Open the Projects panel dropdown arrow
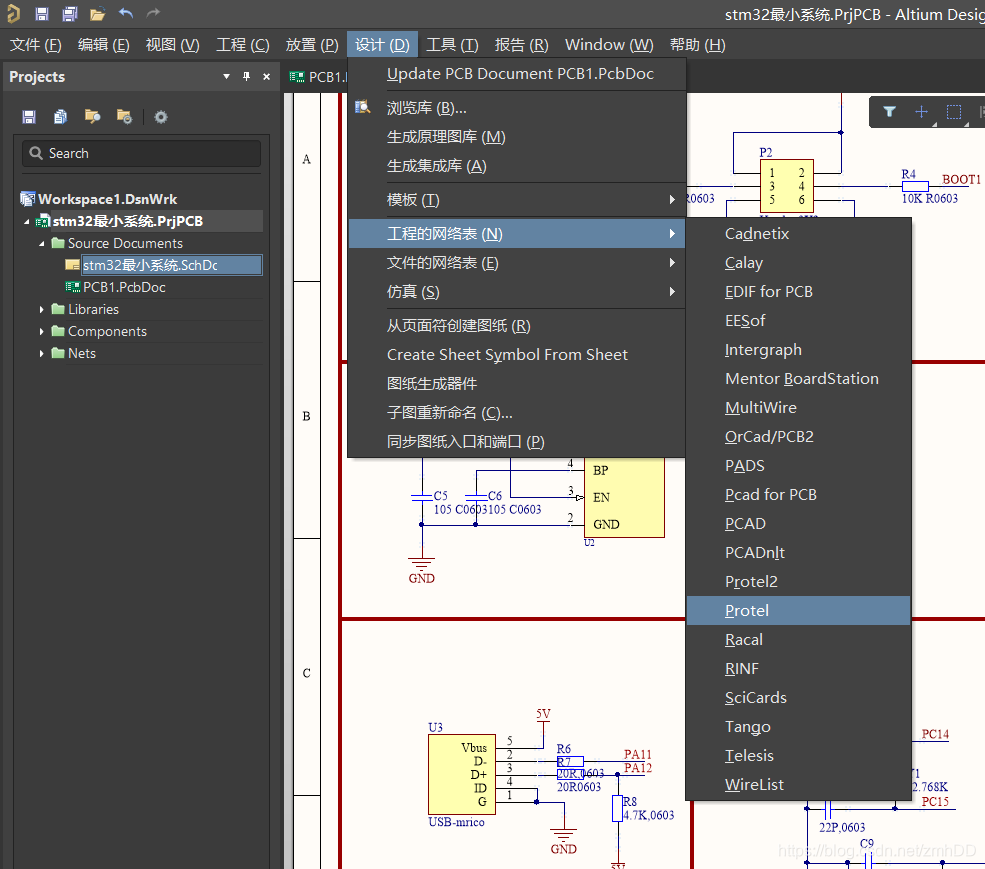This screenshot has width=985, height=869. [227, 77]
